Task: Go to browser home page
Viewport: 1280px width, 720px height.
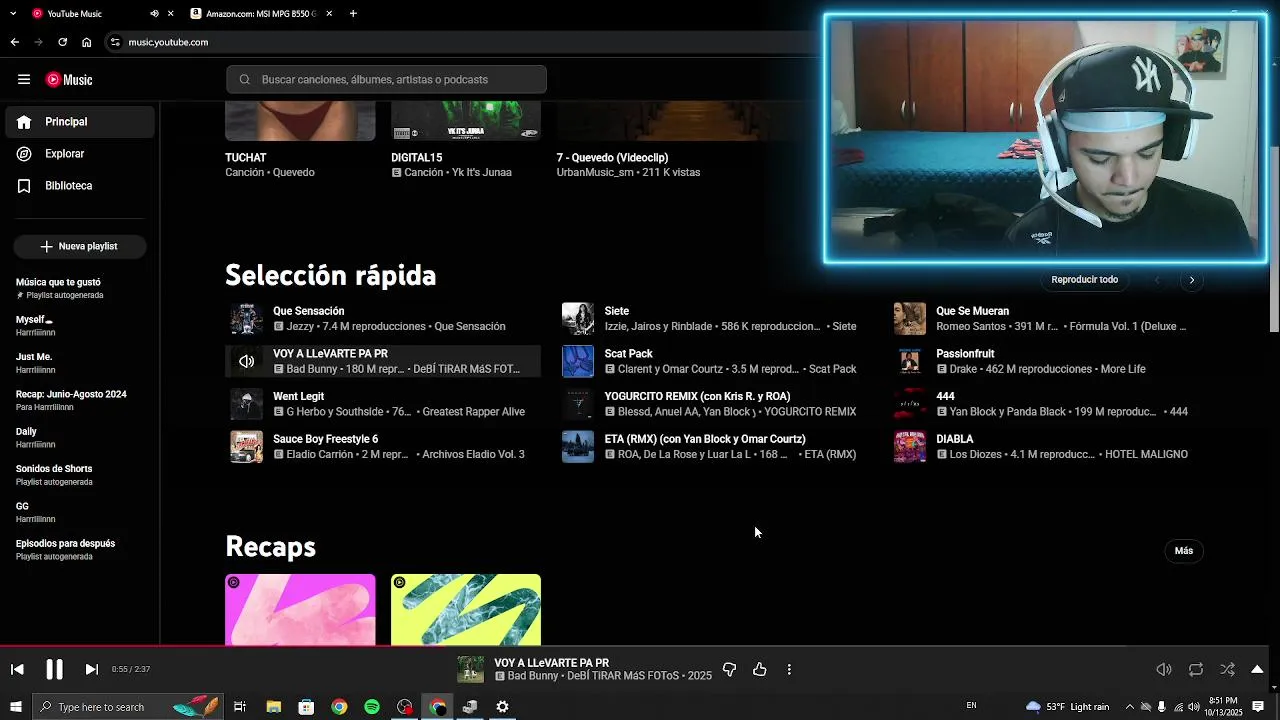Action: pos(87,42)
